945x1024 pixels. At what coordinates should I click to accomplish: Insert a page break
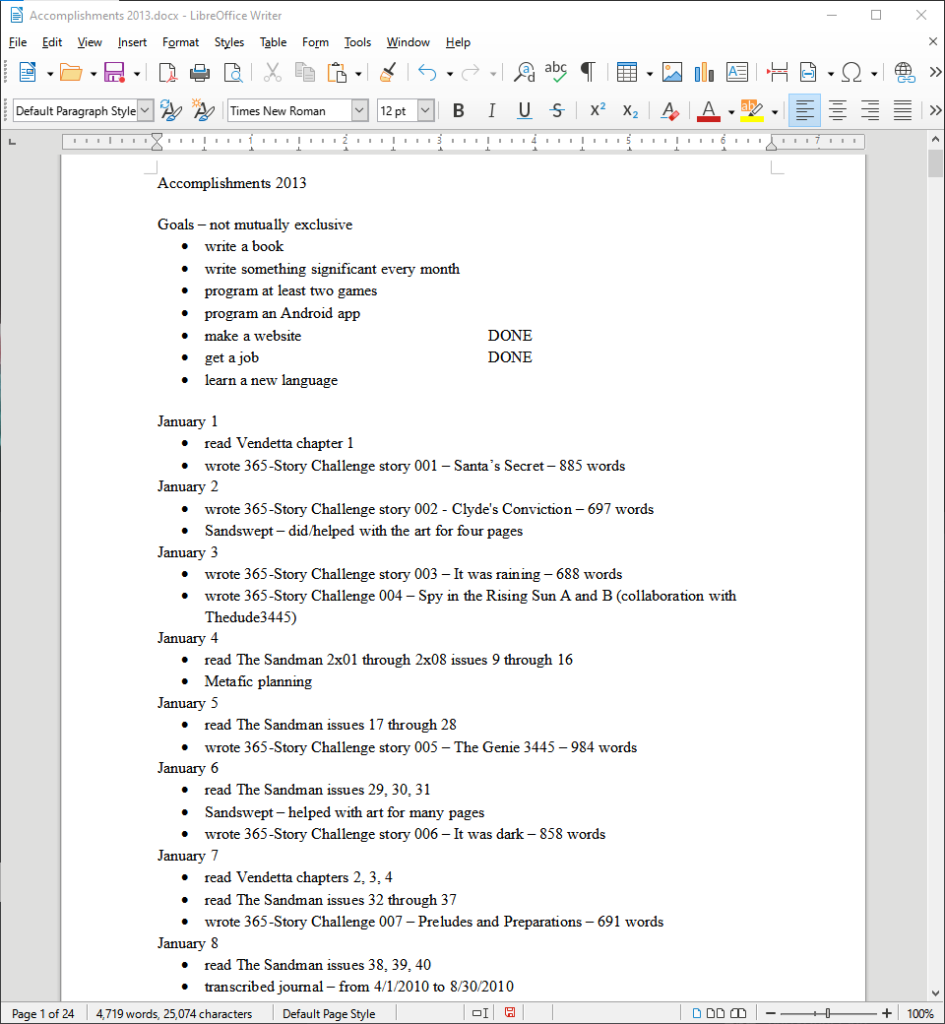tap(777, 72)
